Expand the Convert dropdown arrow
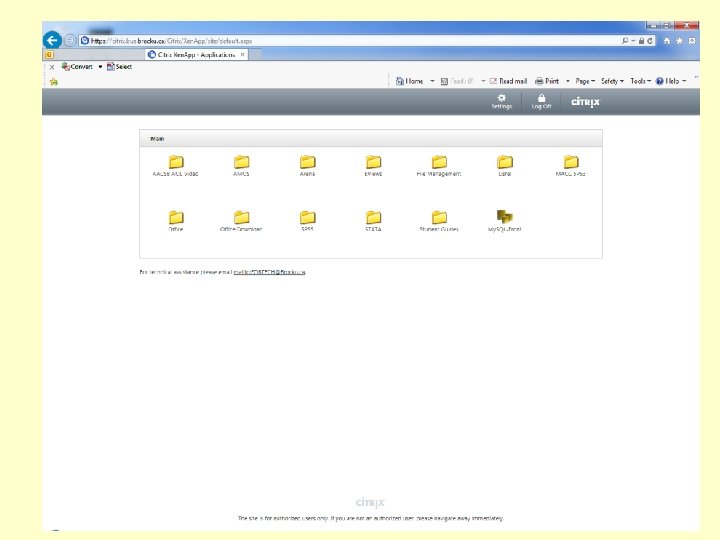The width and height of the screenshot is (720, 540). click(x=100, y=67)
